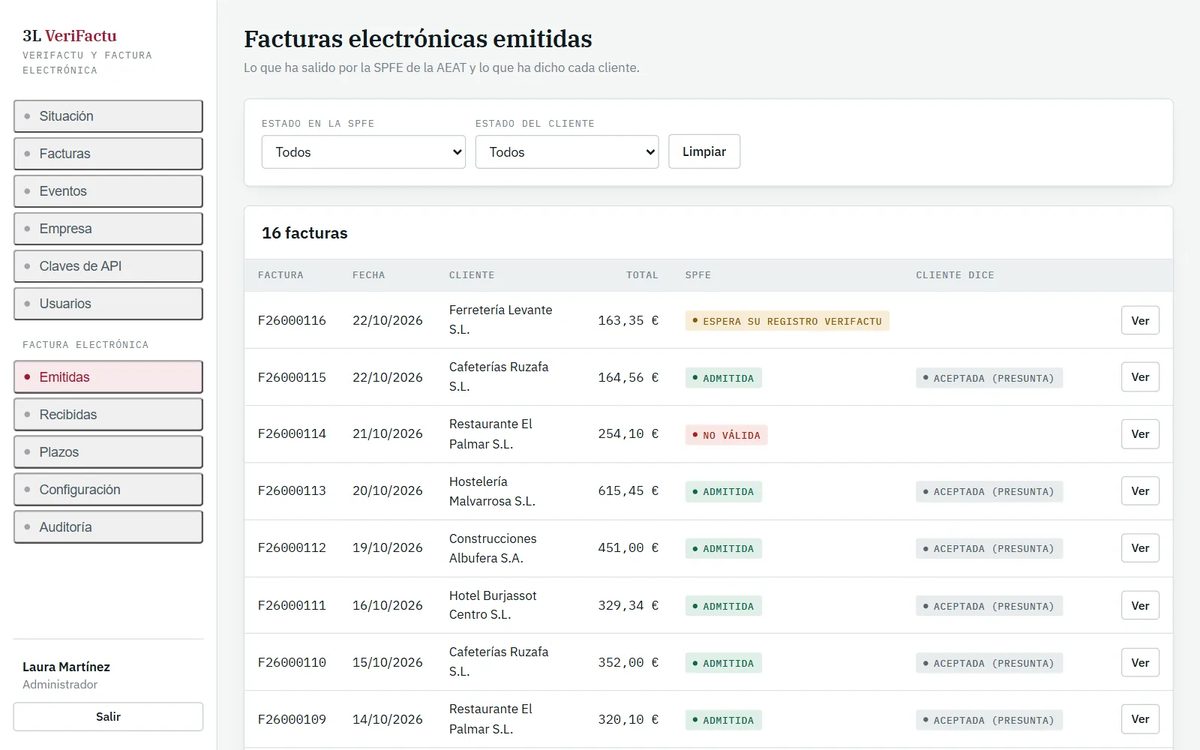Click Admitida badge on F26000115 row
Viewport: 1200px width, 750px height.
[x=723, y=378]
